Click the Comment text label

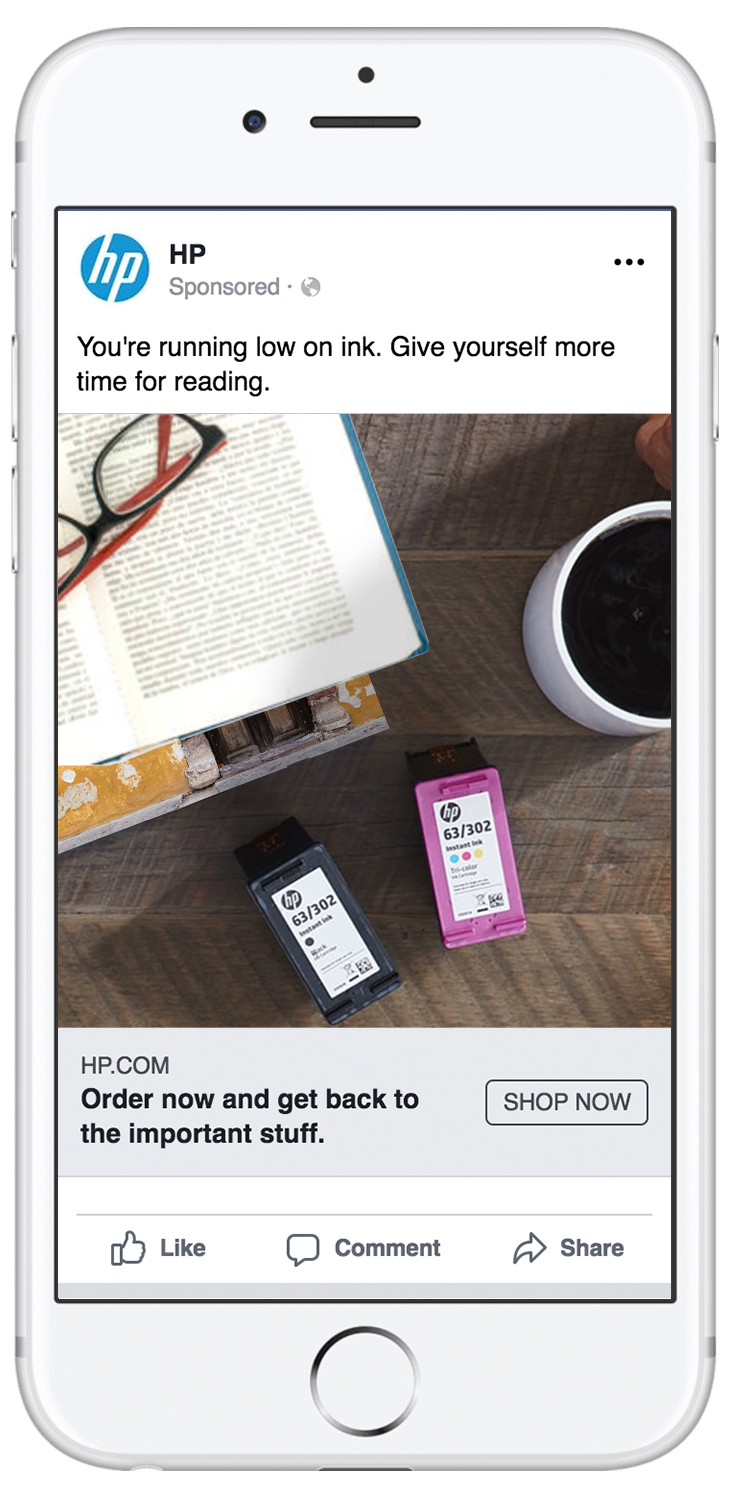pos(387,1248)
